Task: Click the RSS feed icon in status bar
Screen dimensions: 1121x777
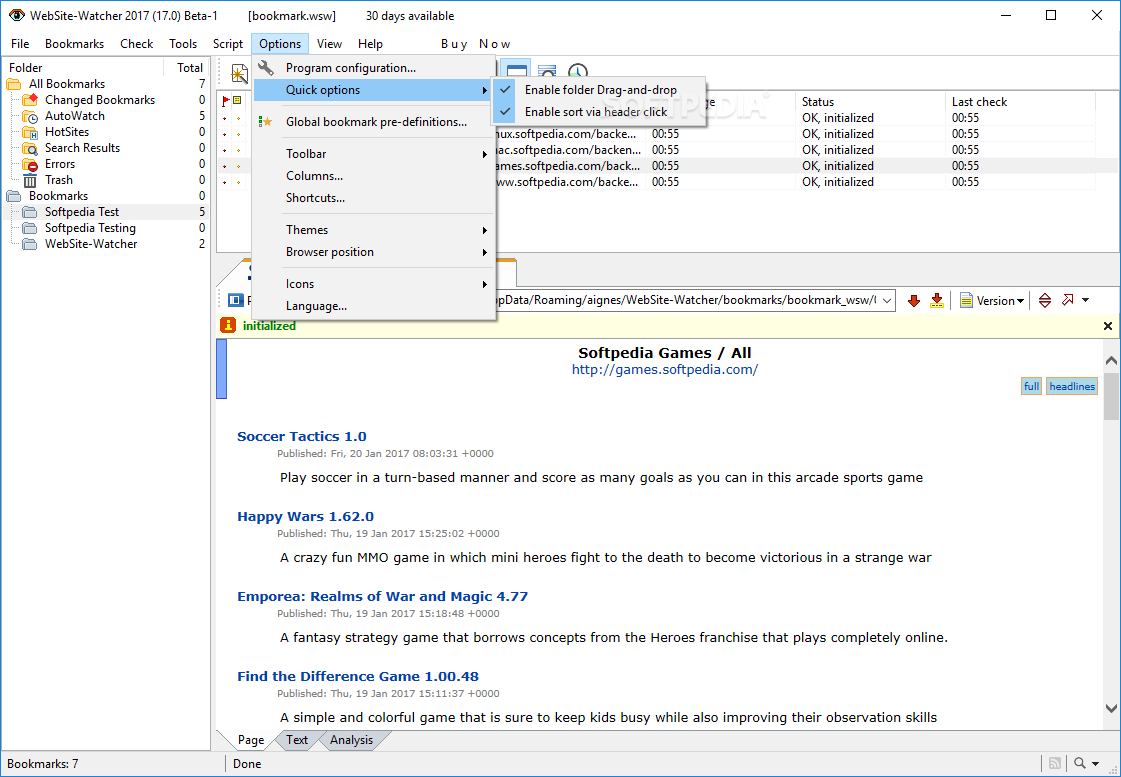Action: [1055, 763]
